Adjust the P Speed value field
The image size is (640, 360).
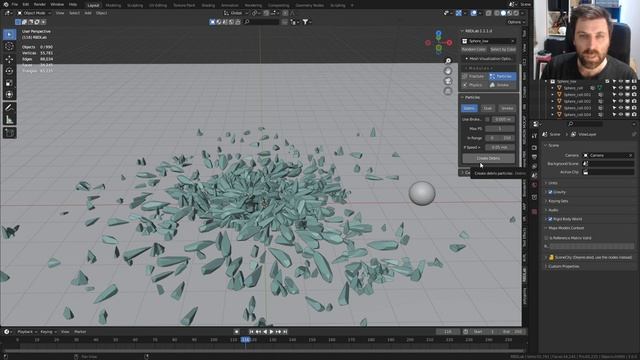point(500,147)
